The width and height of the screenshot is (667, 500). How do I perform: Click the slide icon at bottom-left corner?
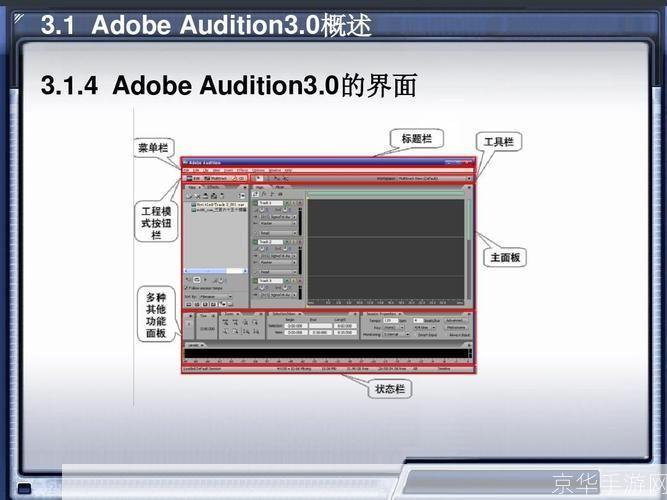point(25,489)
